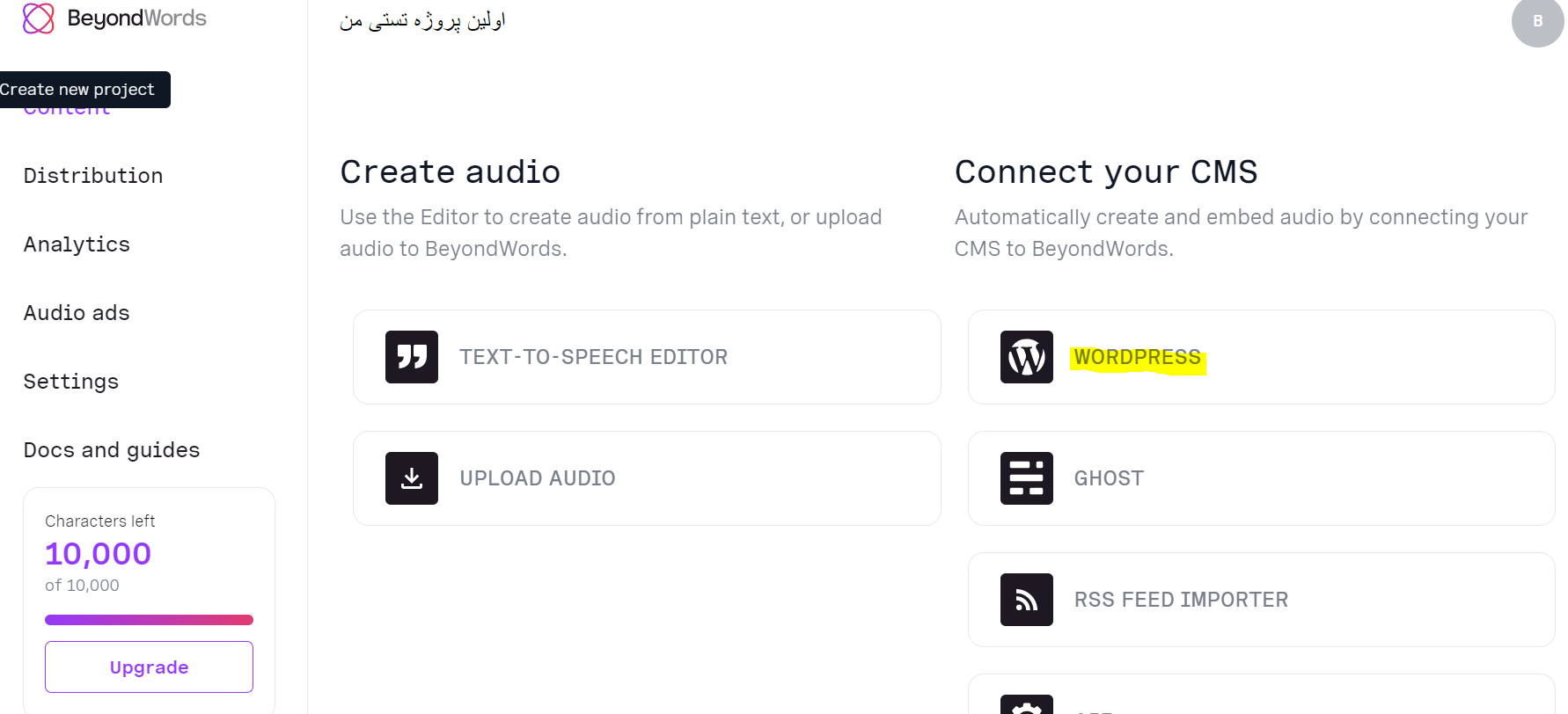Click the Upgrade button

149,667
